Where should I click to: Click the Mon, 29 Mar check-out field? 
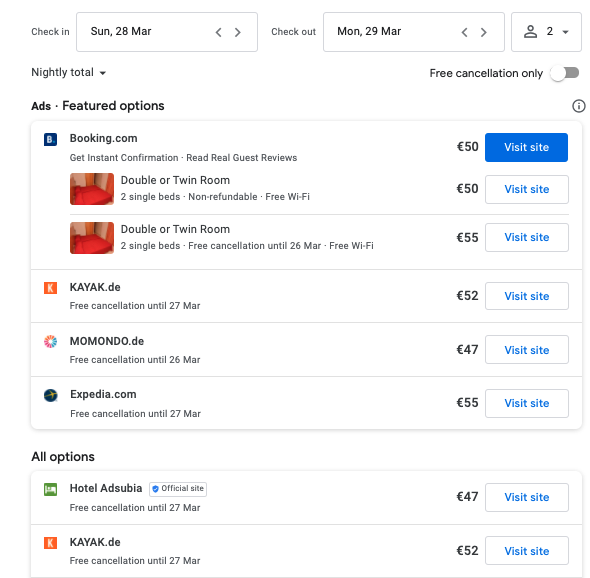414,32
